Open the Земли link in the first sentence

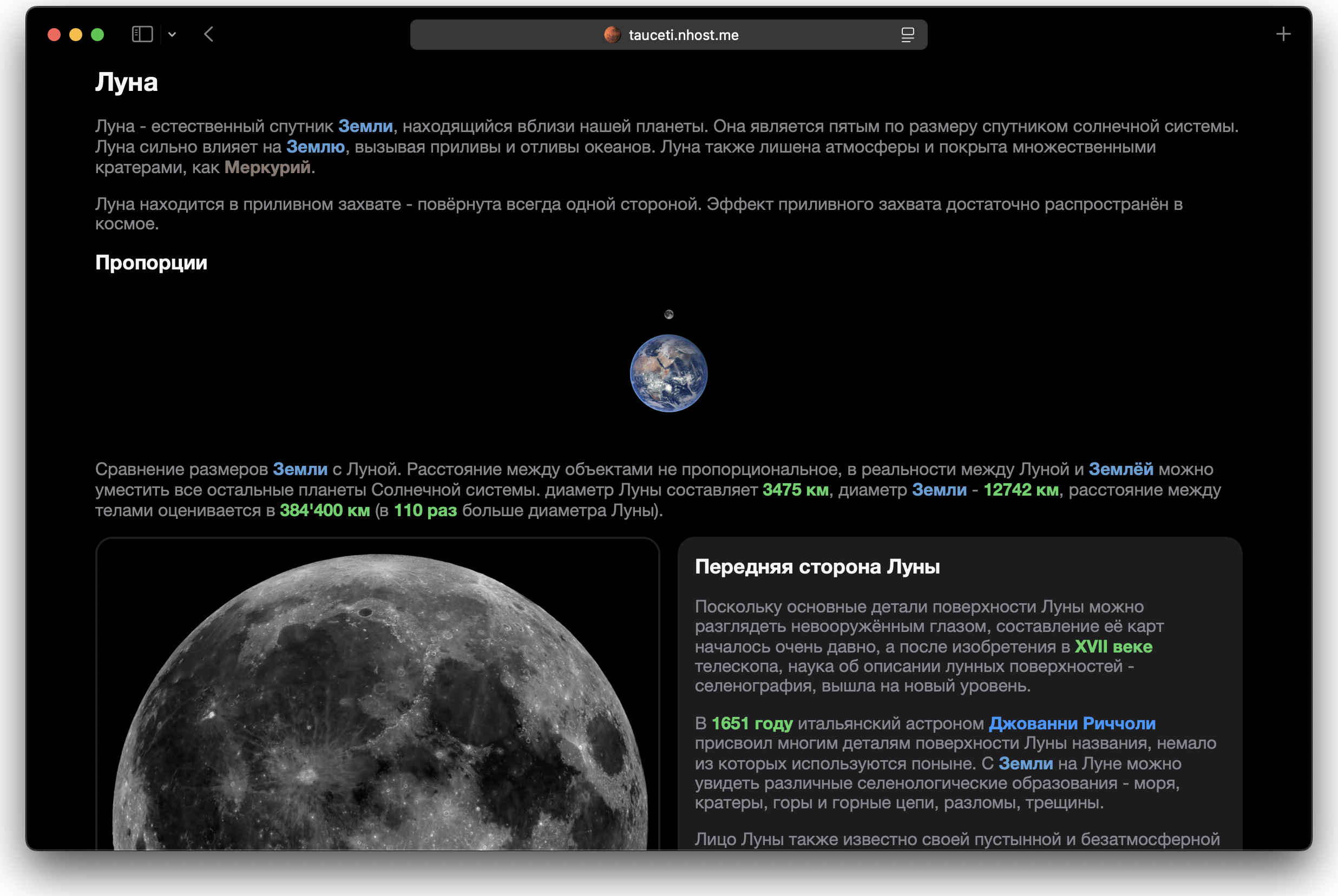click(x=365, y=126)
